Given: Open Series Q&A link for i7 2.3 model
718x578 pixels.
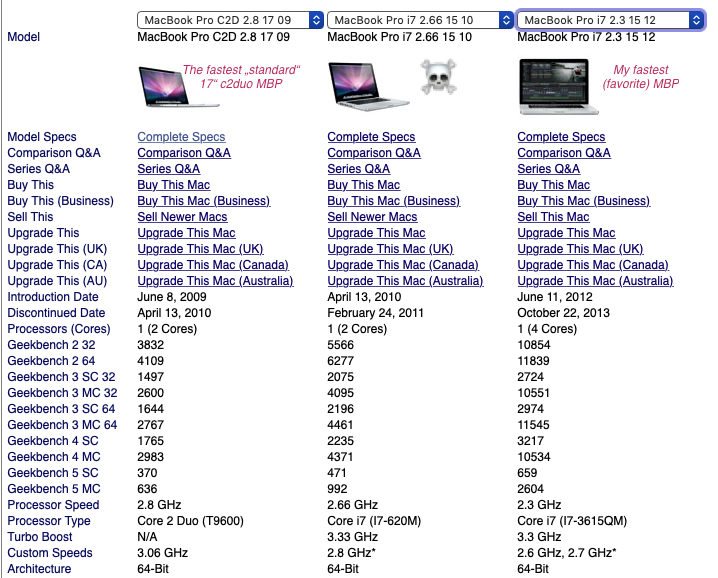Looking at the screenshot, I should click(x=549, y=169).
